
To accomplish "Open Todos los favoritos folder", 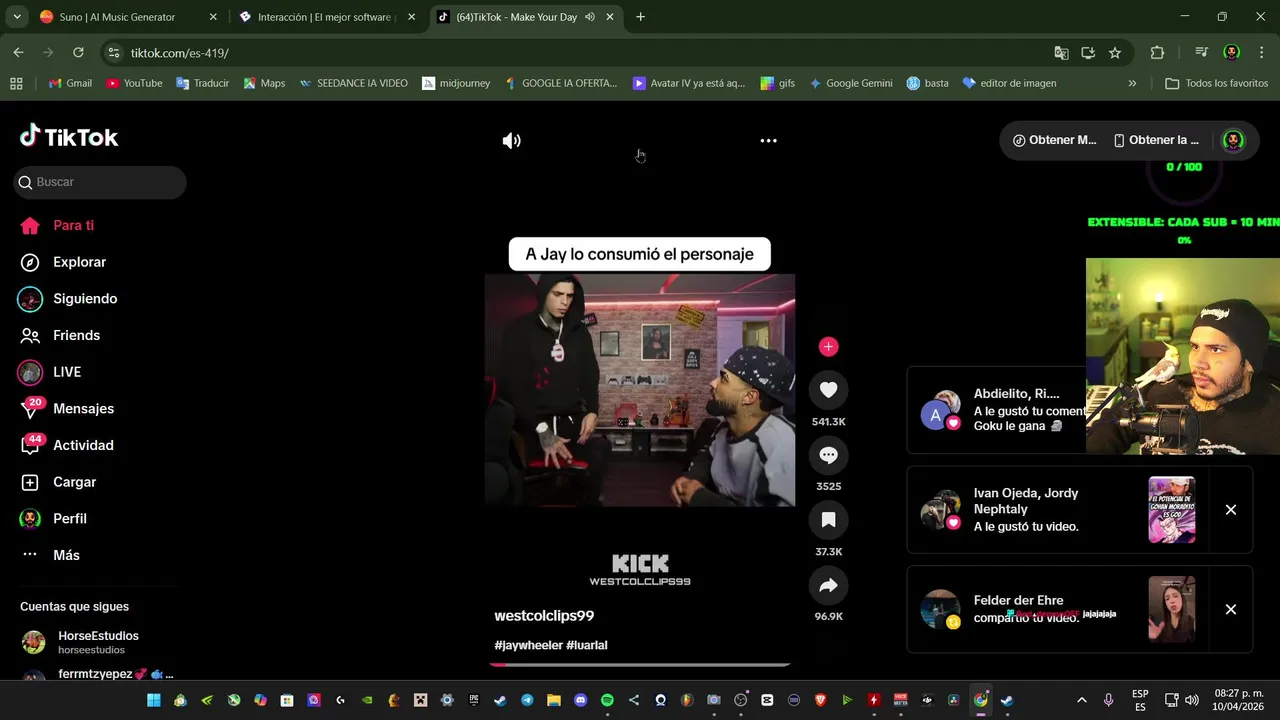I will tap(1216, 83).
